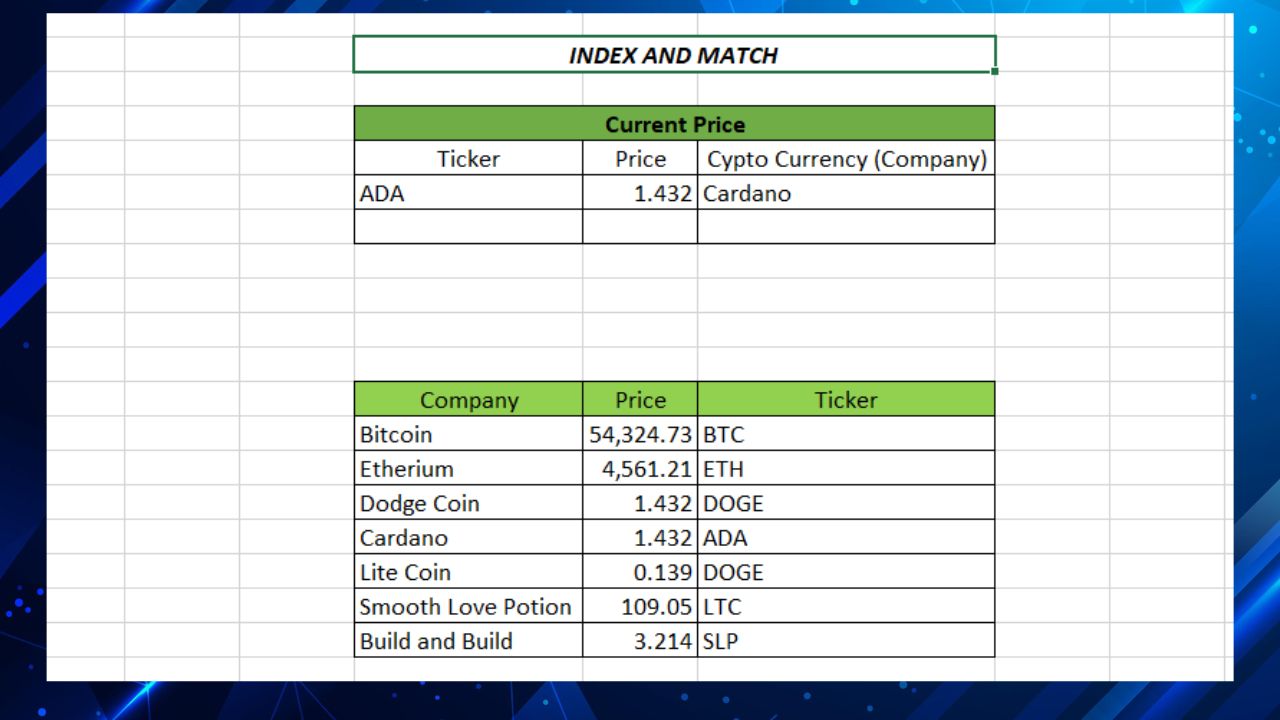Select the 4,561.21 price cell
Image resolution: width=1280 pixels, height=720 pixels.
[x=640, y=468]
